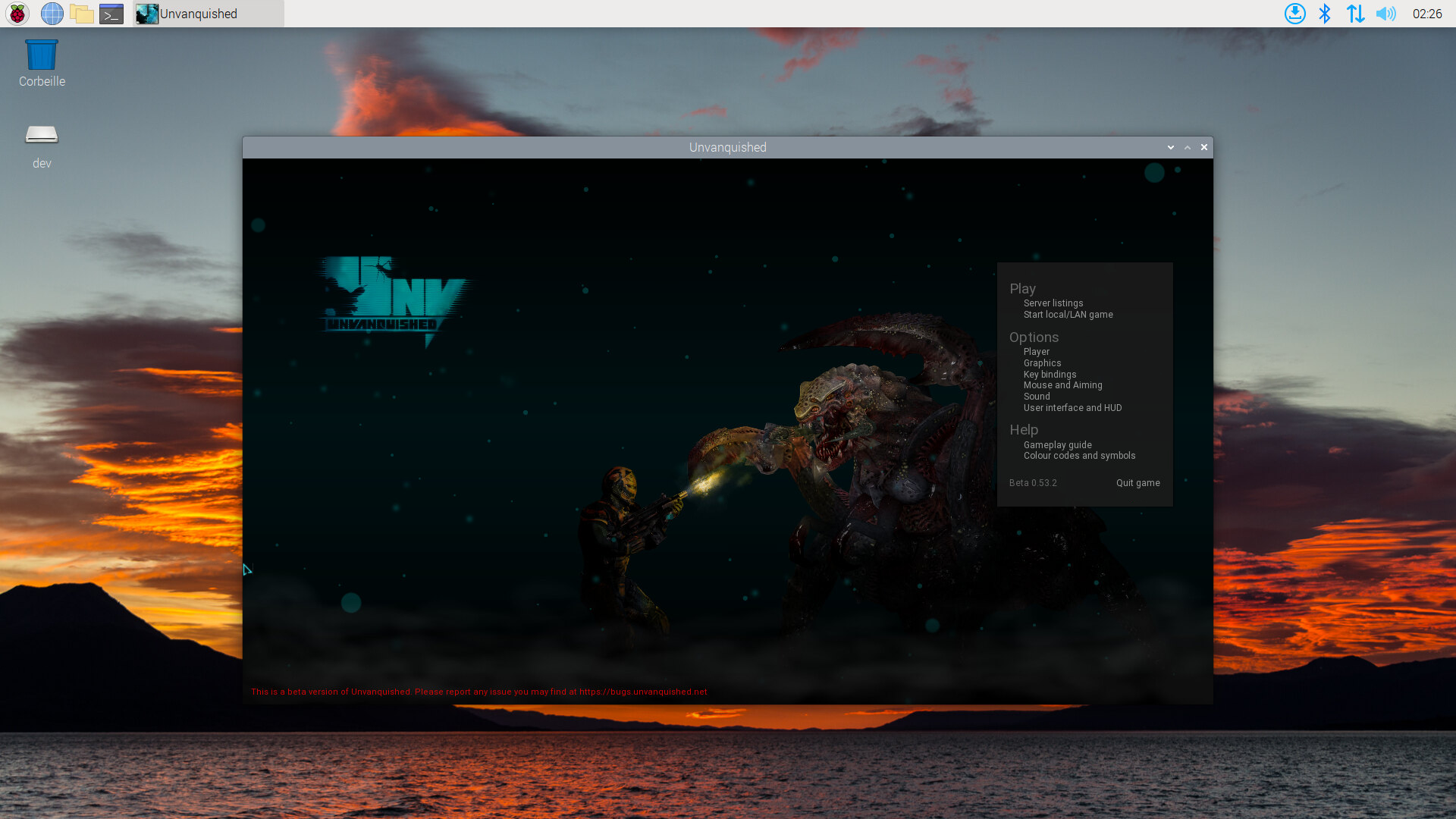
Task: Open Graphics options
Action: tap(1042, 363)
